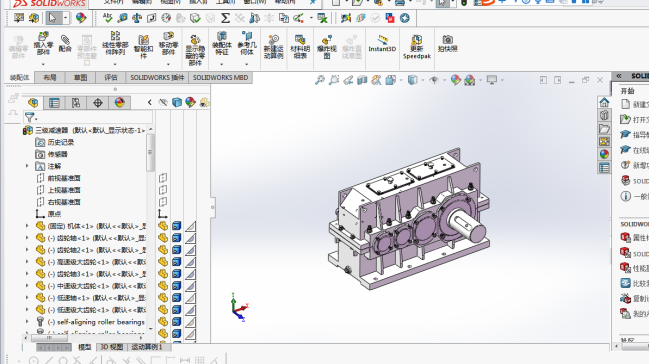Switch to the 评估 evaluate tab
The image size is (649, 364).
111,77
